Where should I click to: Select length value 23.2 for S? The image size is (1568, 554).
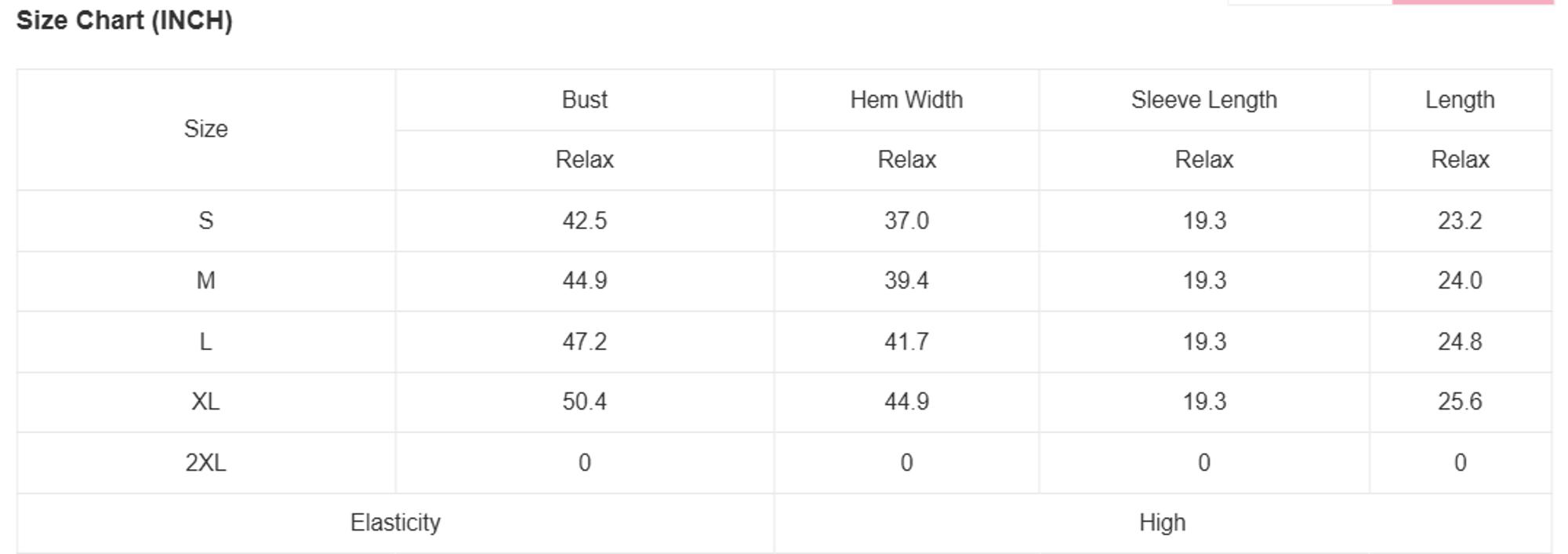point(1460,221)
